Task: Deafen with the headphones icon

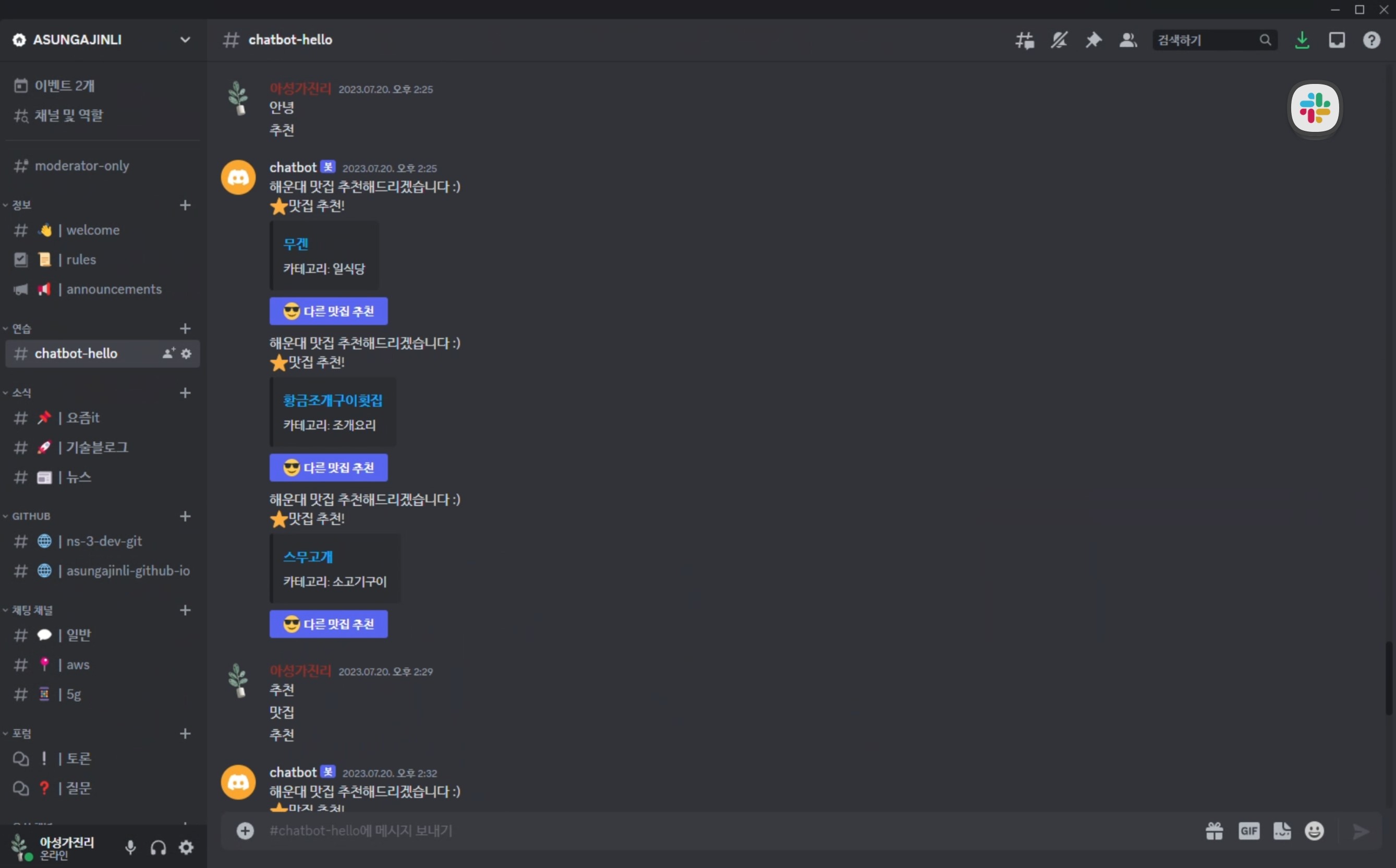Action: [159, 847]
